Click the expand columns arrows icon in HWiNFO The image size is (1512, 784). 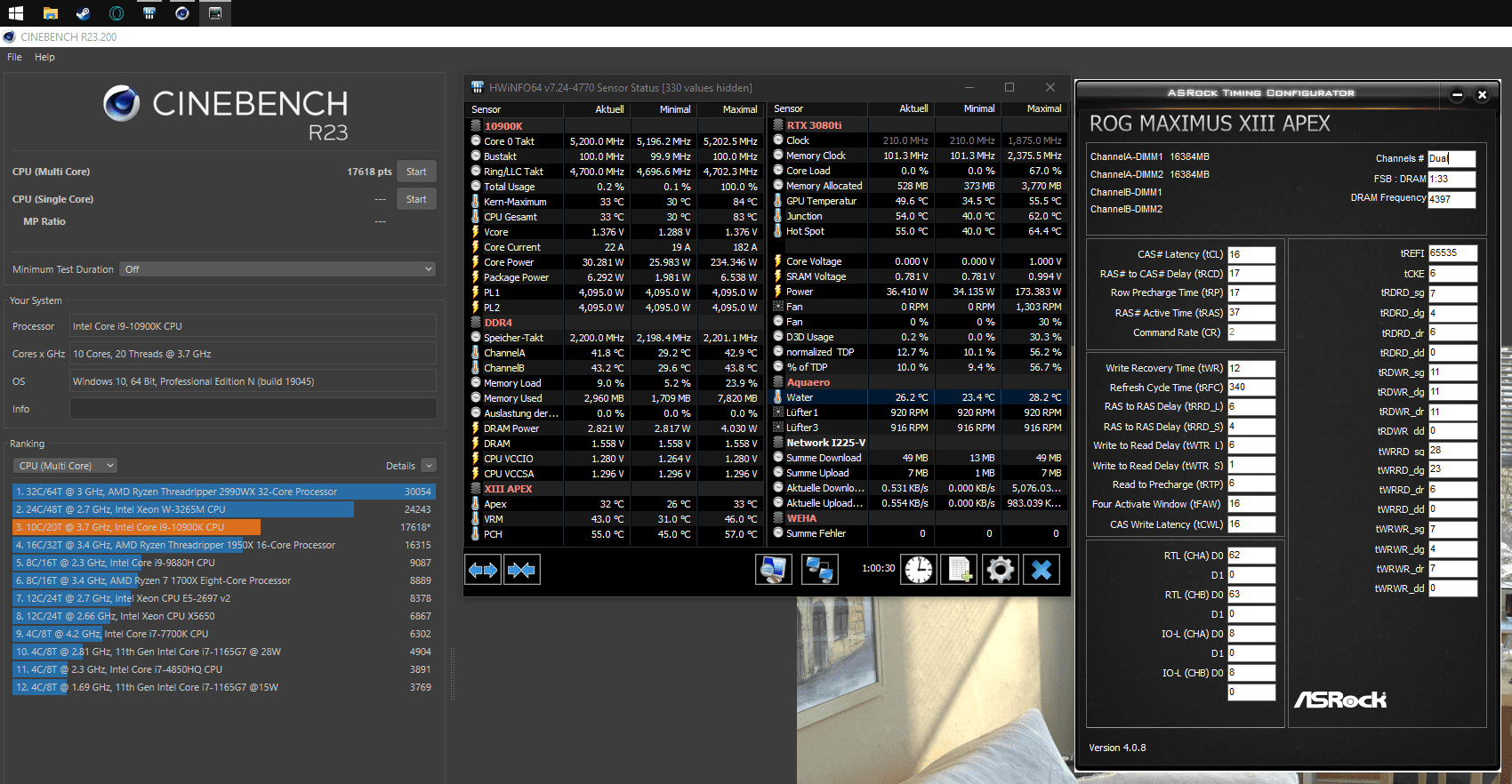click(484, 570)
